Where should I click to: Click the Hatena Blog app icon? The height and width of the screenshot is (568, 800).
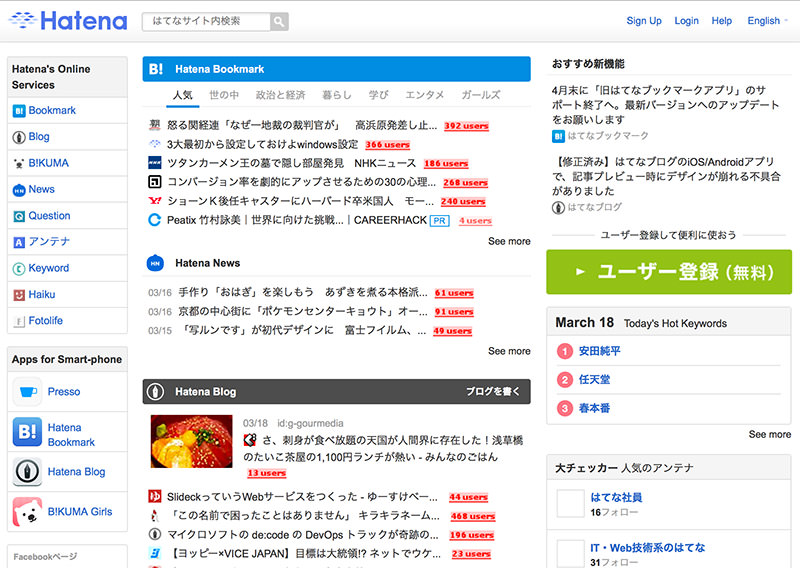click(x=27, y=472)
